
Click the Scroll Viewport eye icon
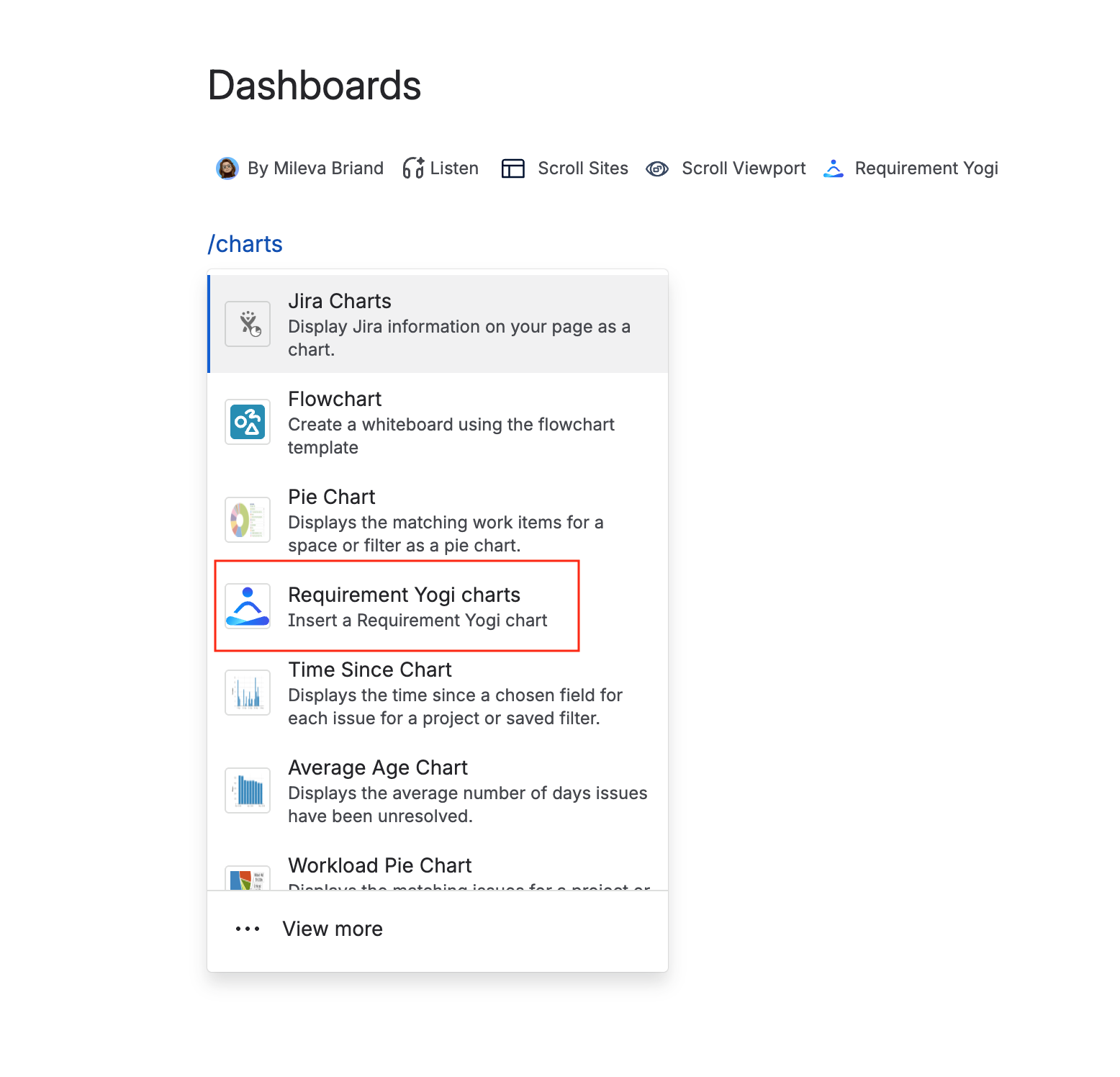[x=657, y=168]
